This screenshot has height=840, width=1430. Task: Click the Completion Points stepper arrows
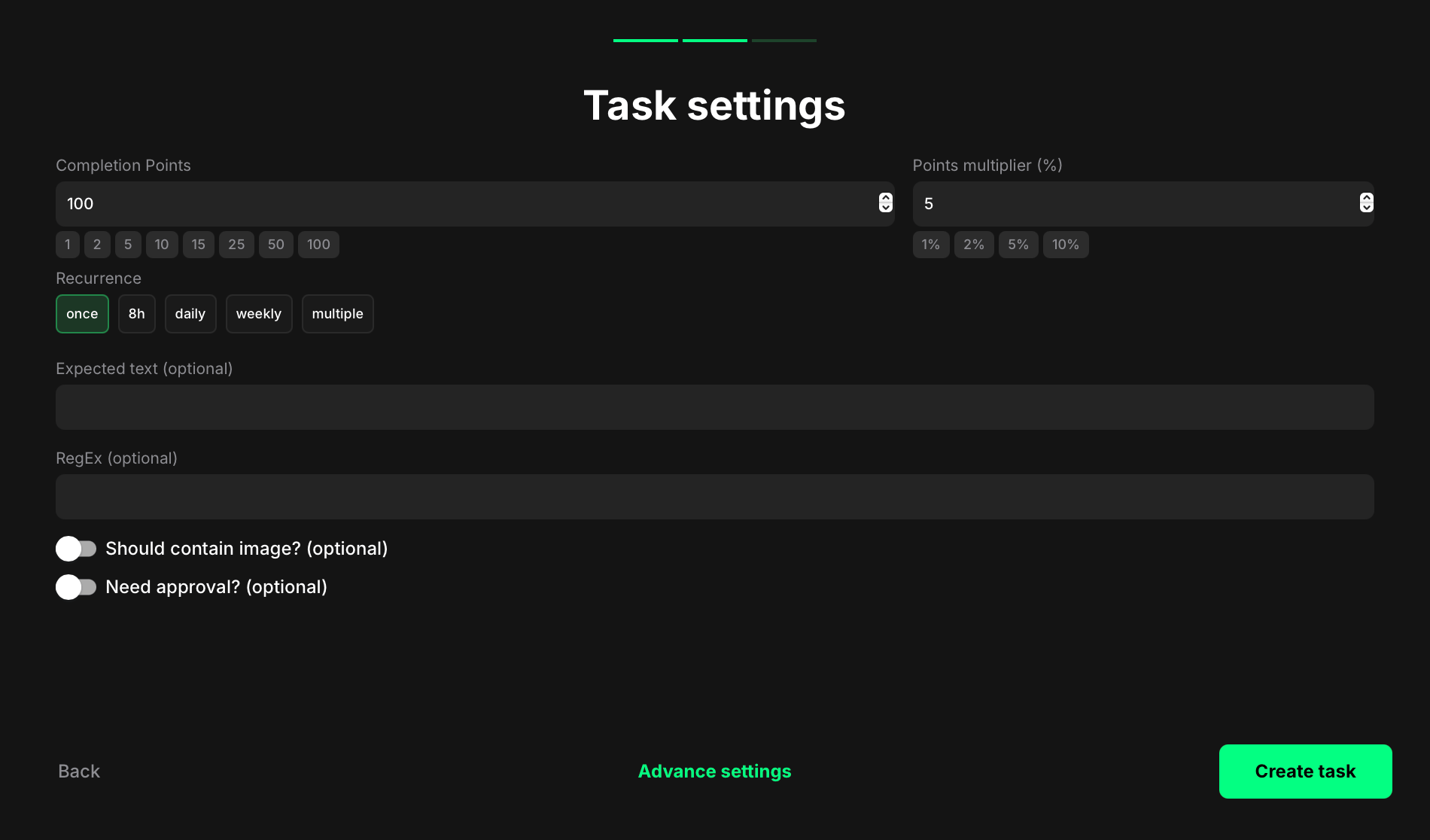pos(886,202)
